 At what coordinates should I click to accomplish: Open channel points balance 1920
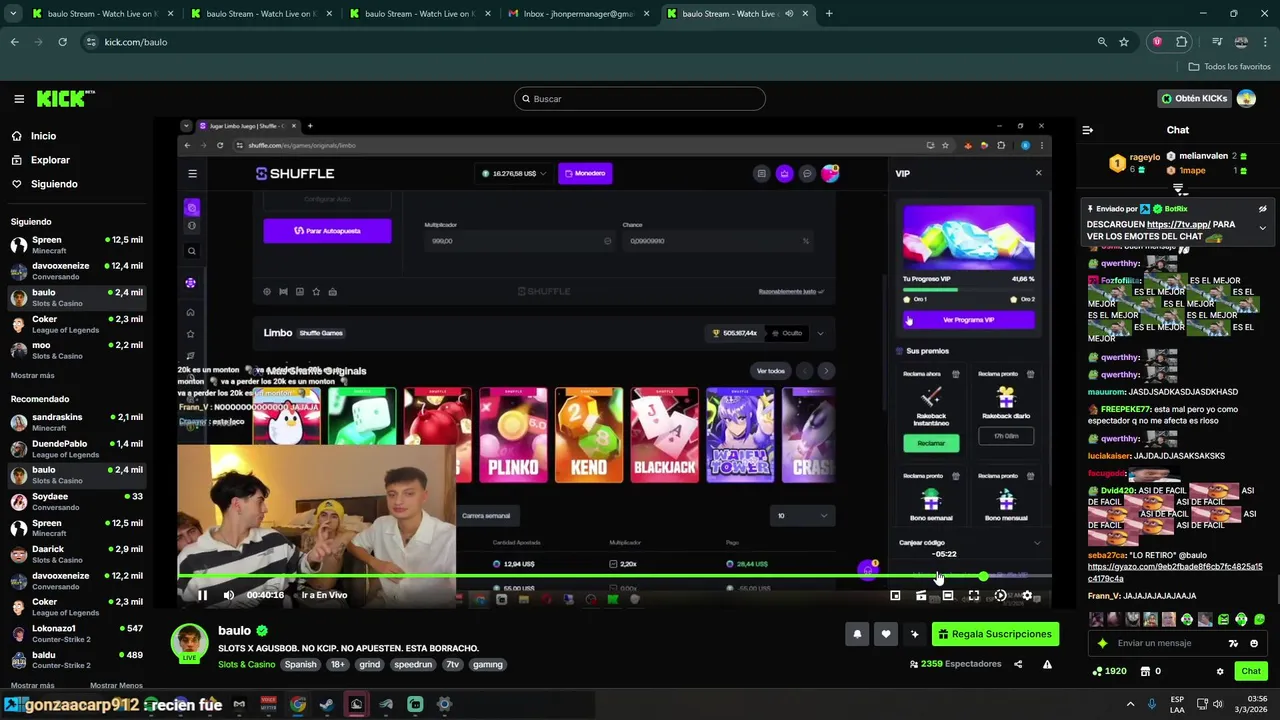tap(1110, 671)
